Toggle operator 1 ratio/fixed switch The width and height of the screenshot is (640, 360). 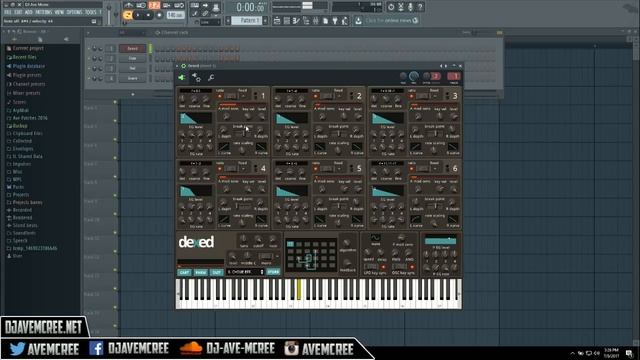231,96
